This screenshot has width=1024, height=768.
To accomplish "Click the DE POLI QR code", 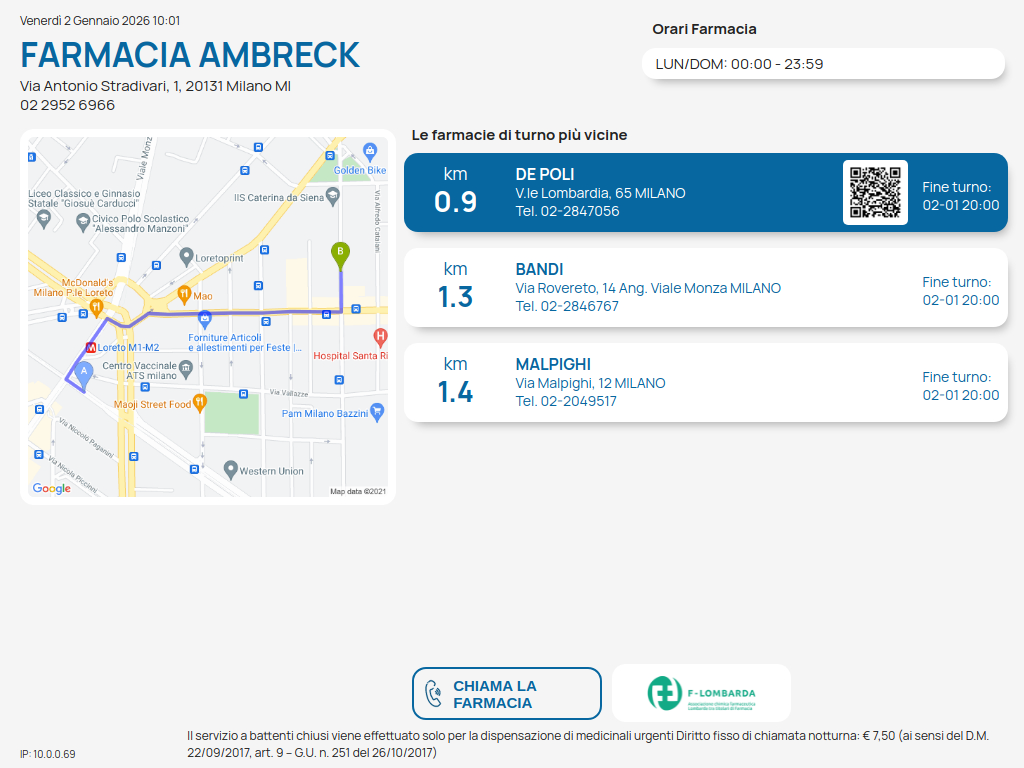I will [875, 192].
